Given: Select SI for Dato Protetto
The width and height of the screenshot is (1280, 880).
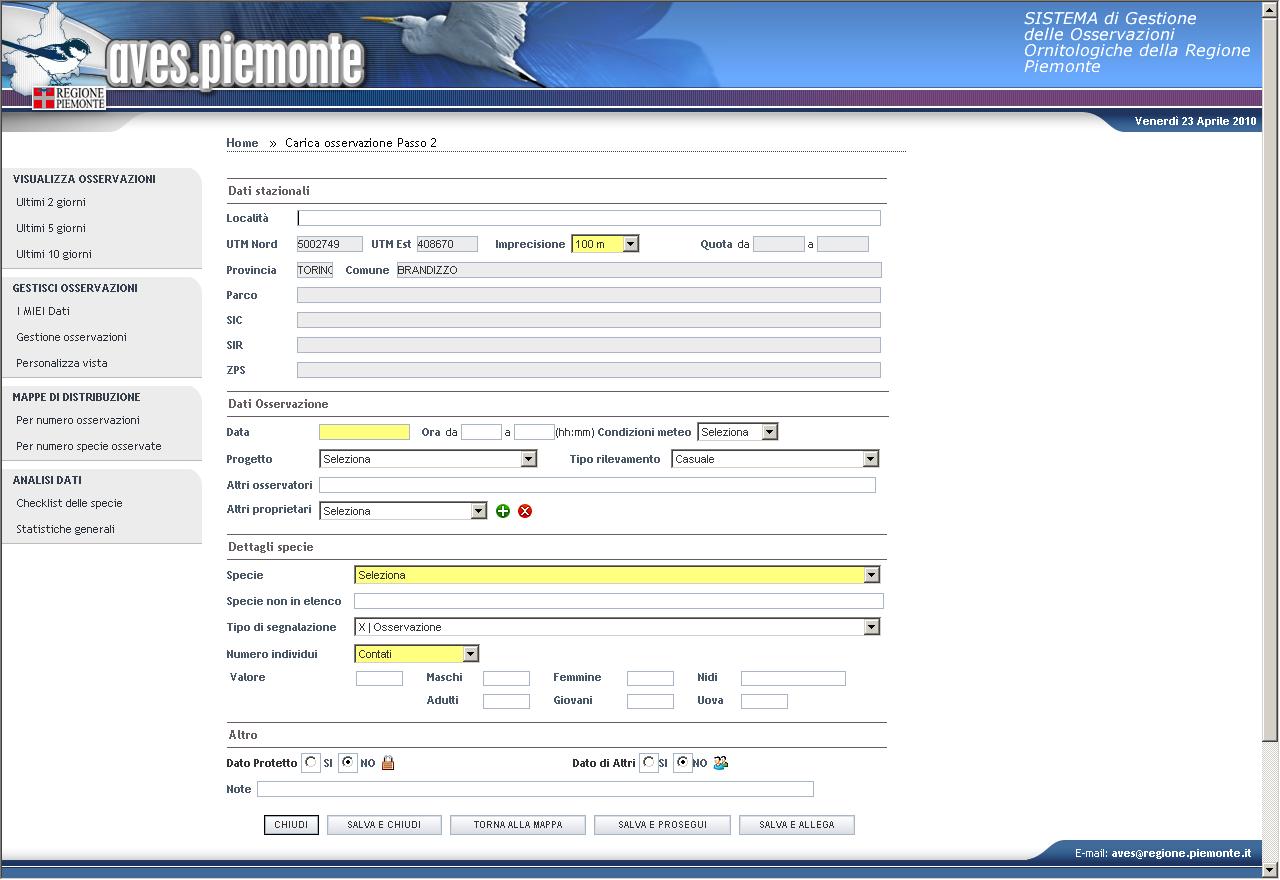Looking at the screenshot, I should click(x=311, y=763).
